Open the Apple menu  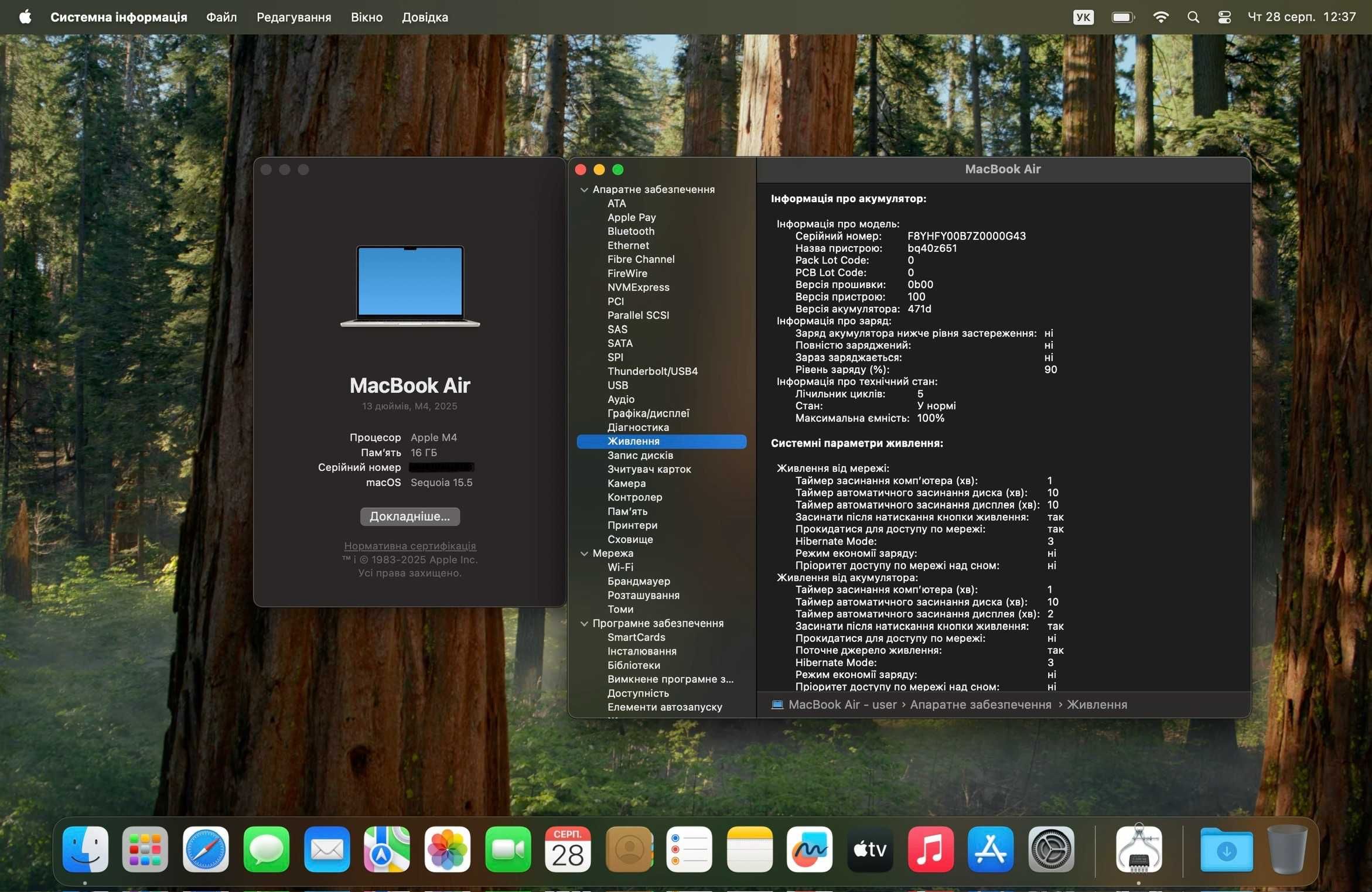click(25, 17)
